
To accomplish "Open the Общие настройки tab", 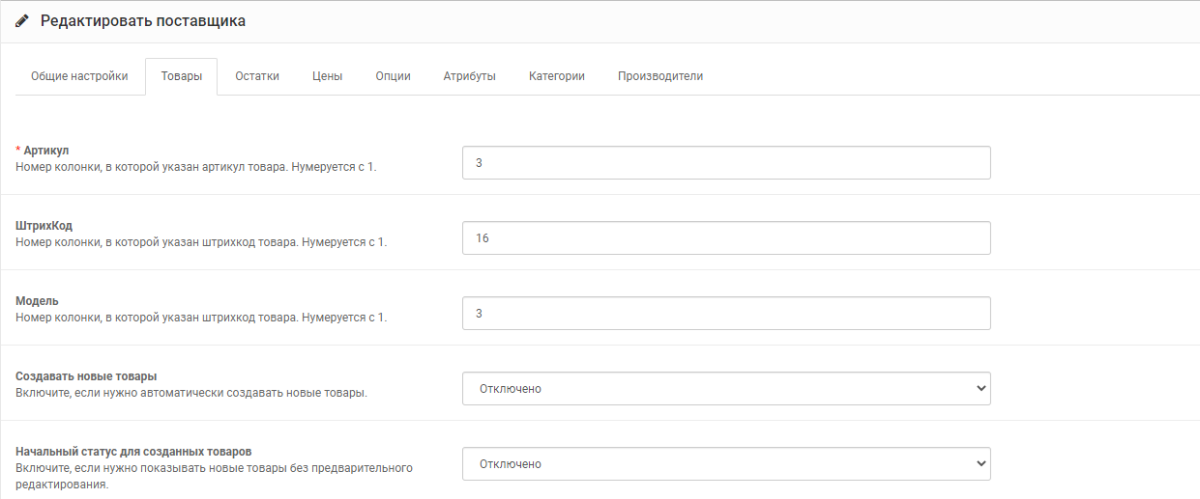I will click(x=79, y=76).
